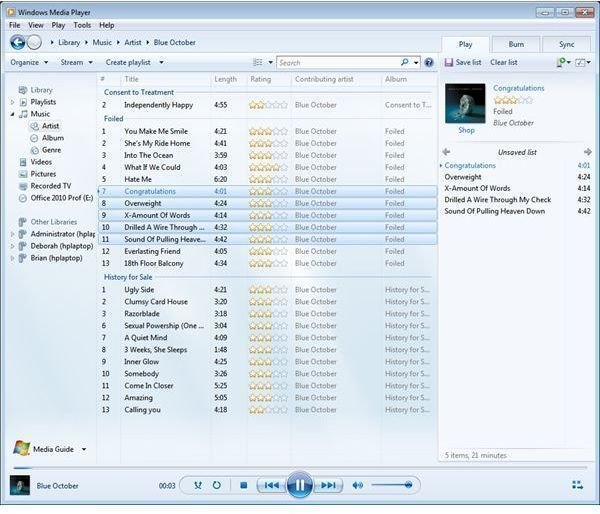600x514 pixels.
Task: Adjust the volume slider
Action: (x=391, y=485)
